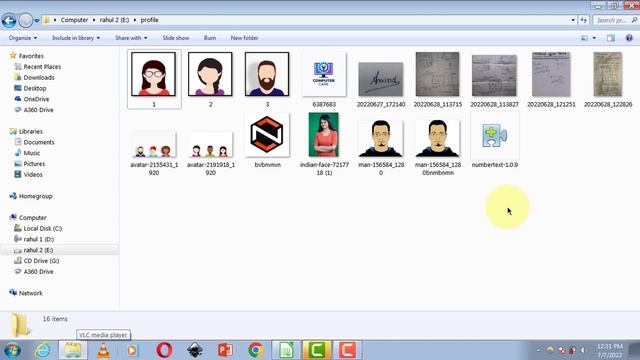
Task: Change the view using the view icon
Action: click(584, 38)
